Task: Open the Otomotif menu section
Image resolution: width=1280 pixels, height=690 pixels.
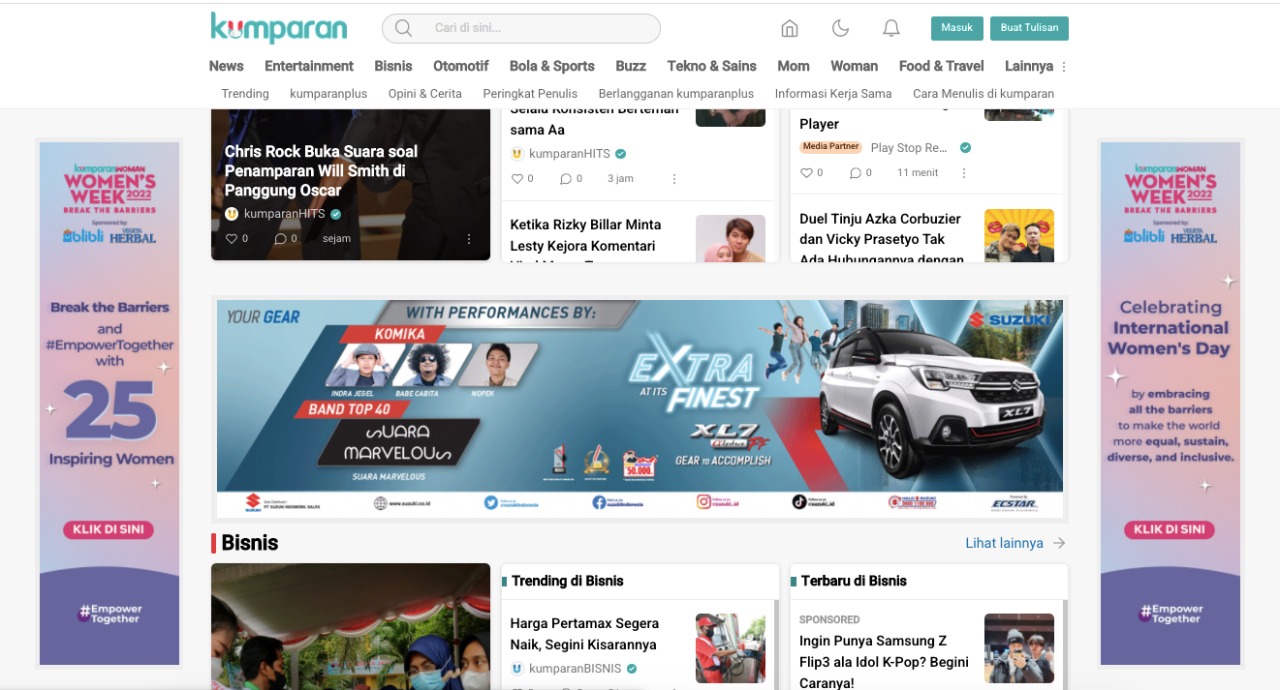Action: (461, 66)
